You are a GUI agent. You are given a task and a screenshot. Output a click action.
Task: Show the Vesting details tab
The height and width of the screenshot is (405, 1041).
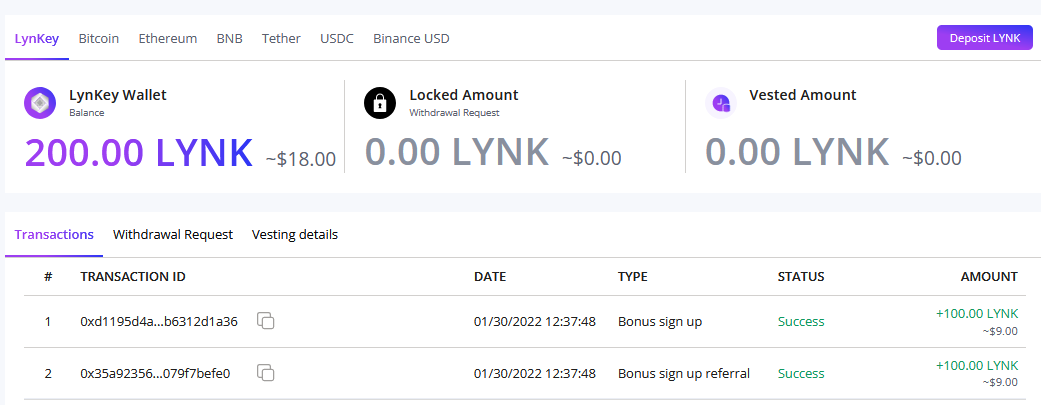(295, 234)
